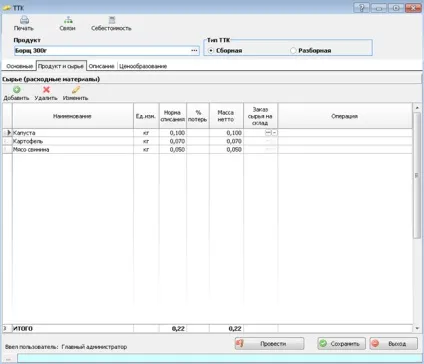Click Капуста норма списания 0,100 cell
This screenshot has height=364, width=424.
[173, 133]
